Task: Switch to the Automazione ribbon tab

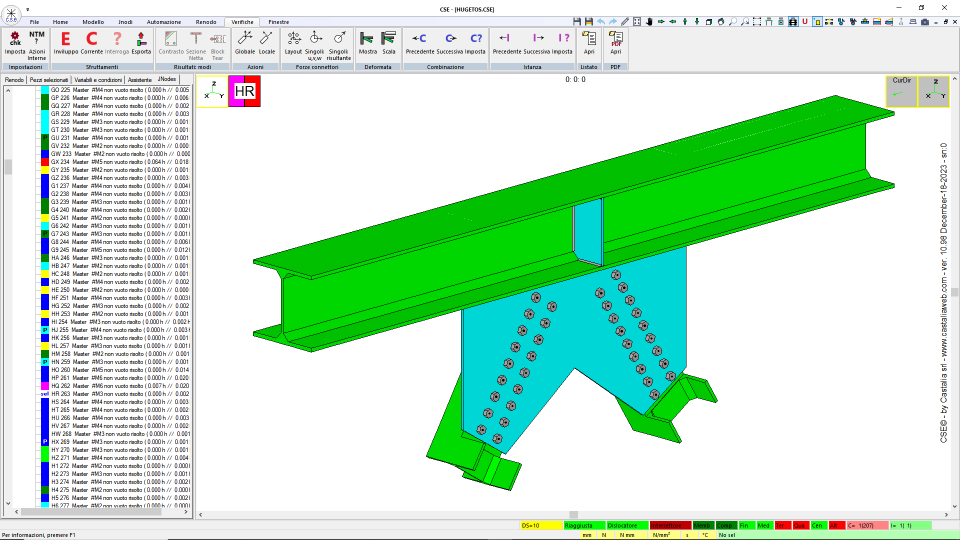Action: pos(163,22)
